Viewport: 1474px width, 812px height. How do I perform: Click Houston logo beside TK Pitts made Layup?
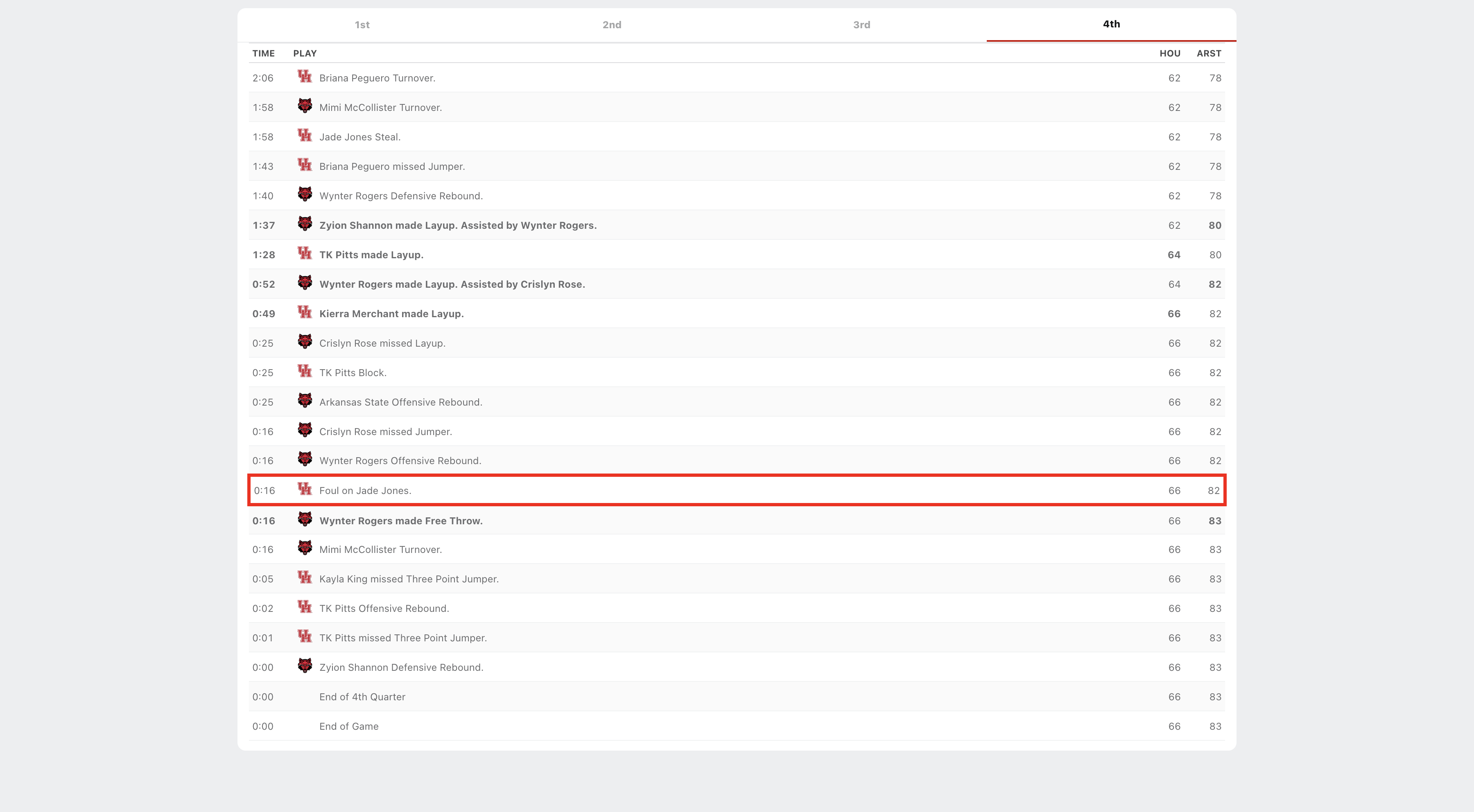(x=304, y=253)
